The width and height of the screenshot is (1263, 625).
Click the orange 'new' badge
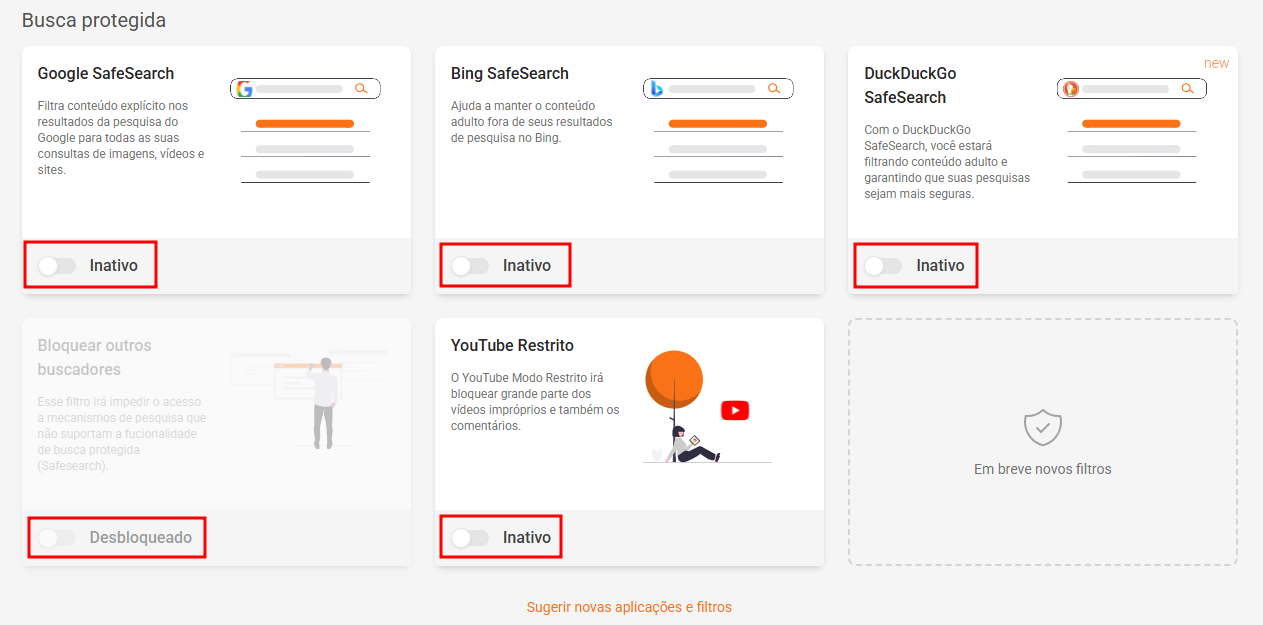1216,63
